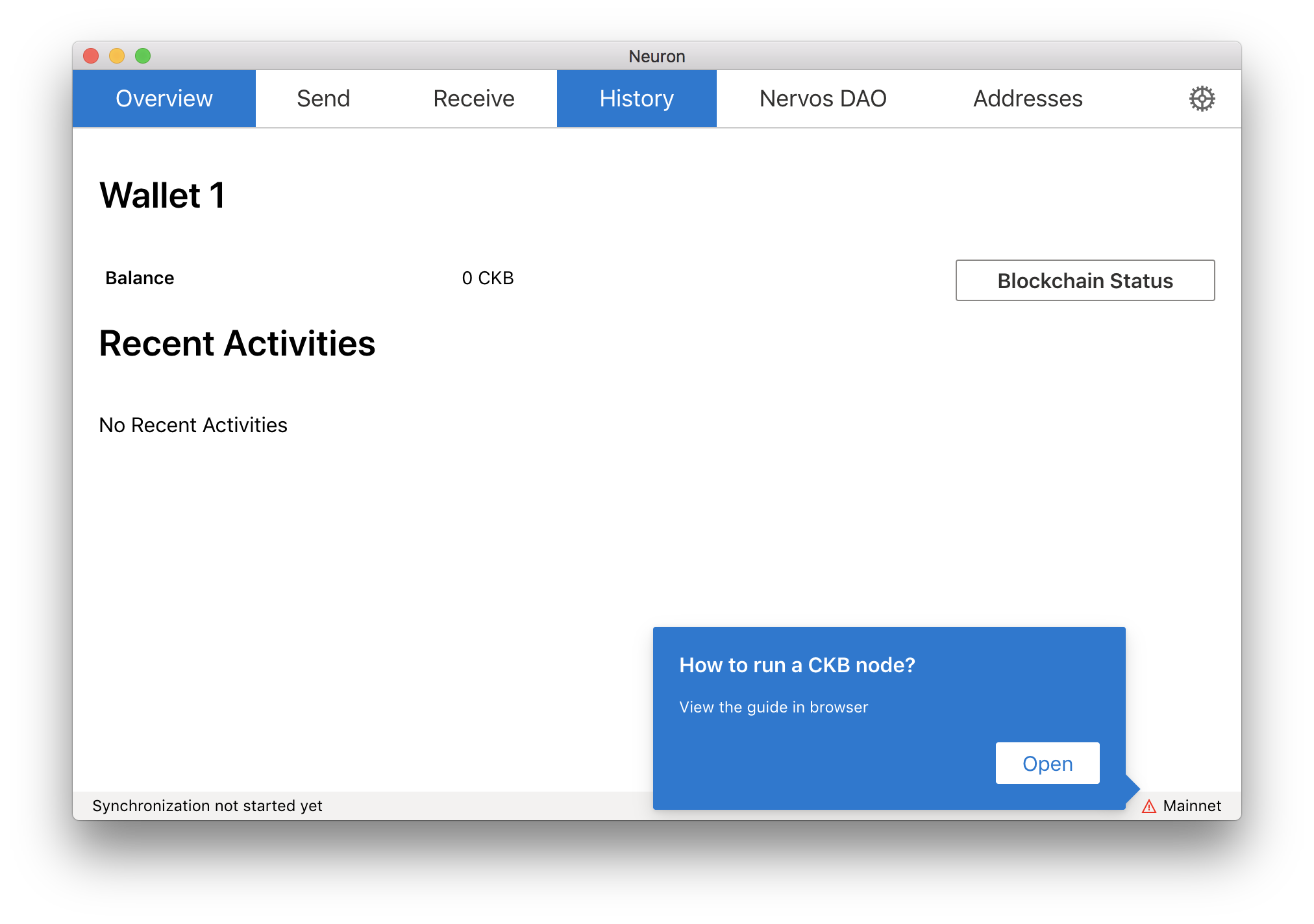Click "View the guide in browser" text
1314x924 pixels.
pos(773,707)
